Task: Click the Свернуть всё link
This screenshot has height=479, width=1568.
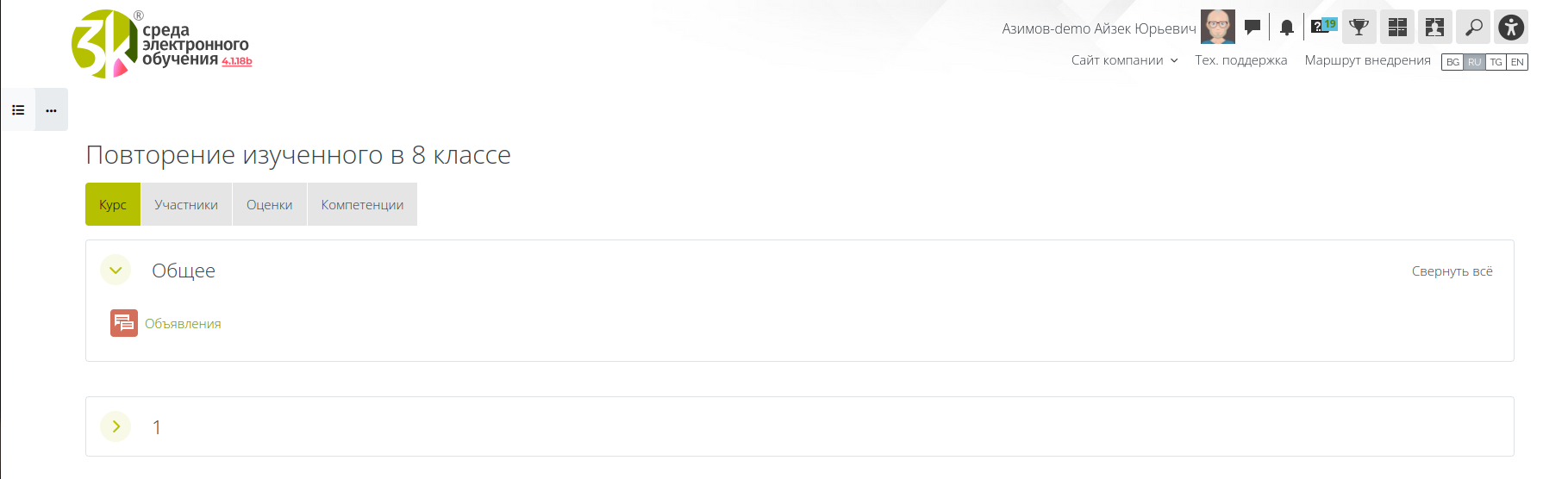Action: pos(1452,271)
